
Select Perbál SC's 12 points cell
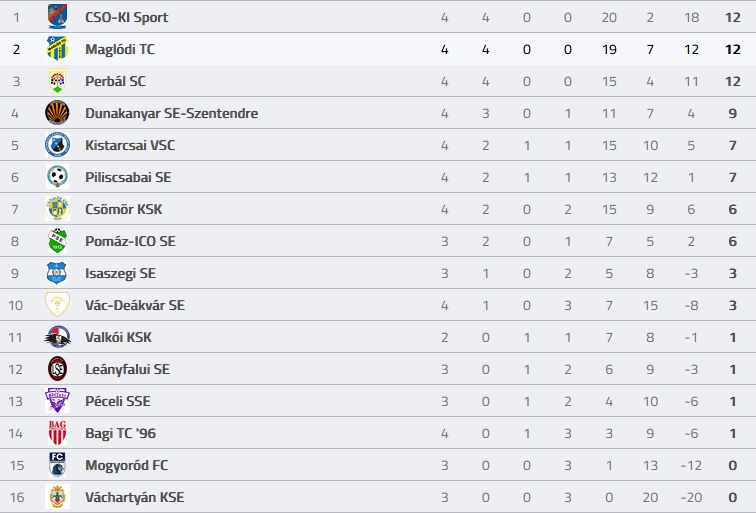pos(732,81)
